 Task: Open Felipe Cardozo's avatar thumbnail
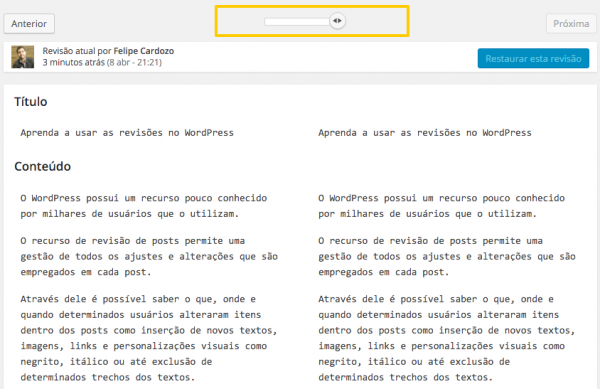23,57
